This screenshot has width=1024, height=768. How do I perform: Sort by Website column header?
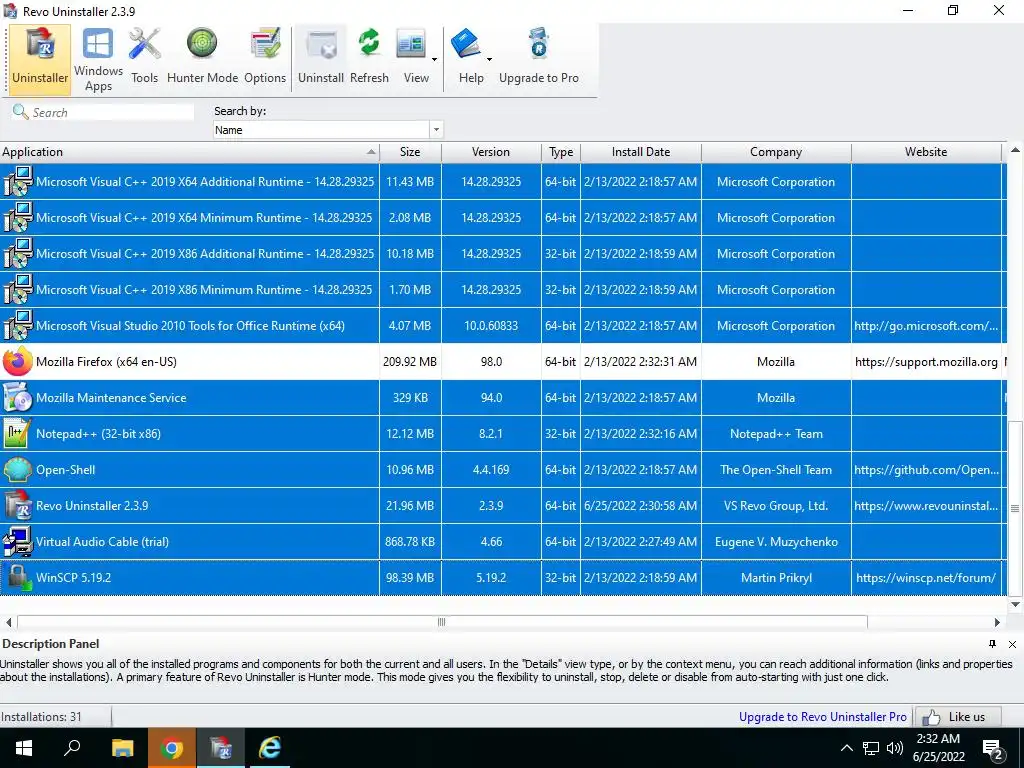[926, 152]
